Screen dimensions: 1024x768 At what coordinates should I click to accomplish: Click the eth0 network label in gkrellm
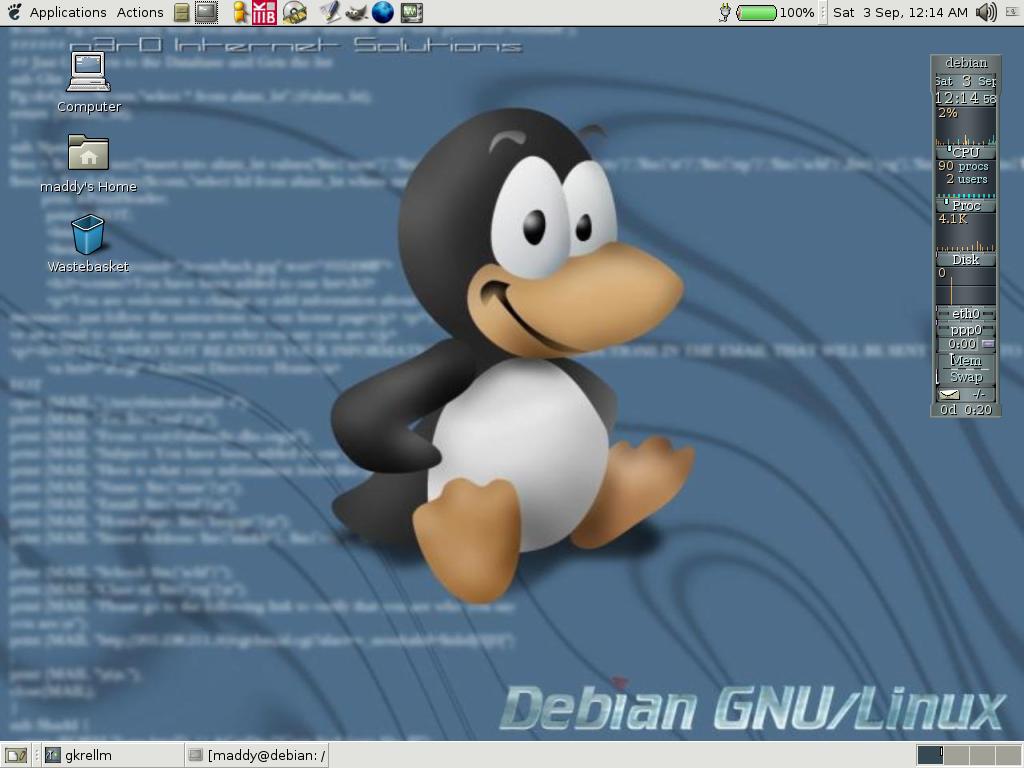tap(966, 313)
